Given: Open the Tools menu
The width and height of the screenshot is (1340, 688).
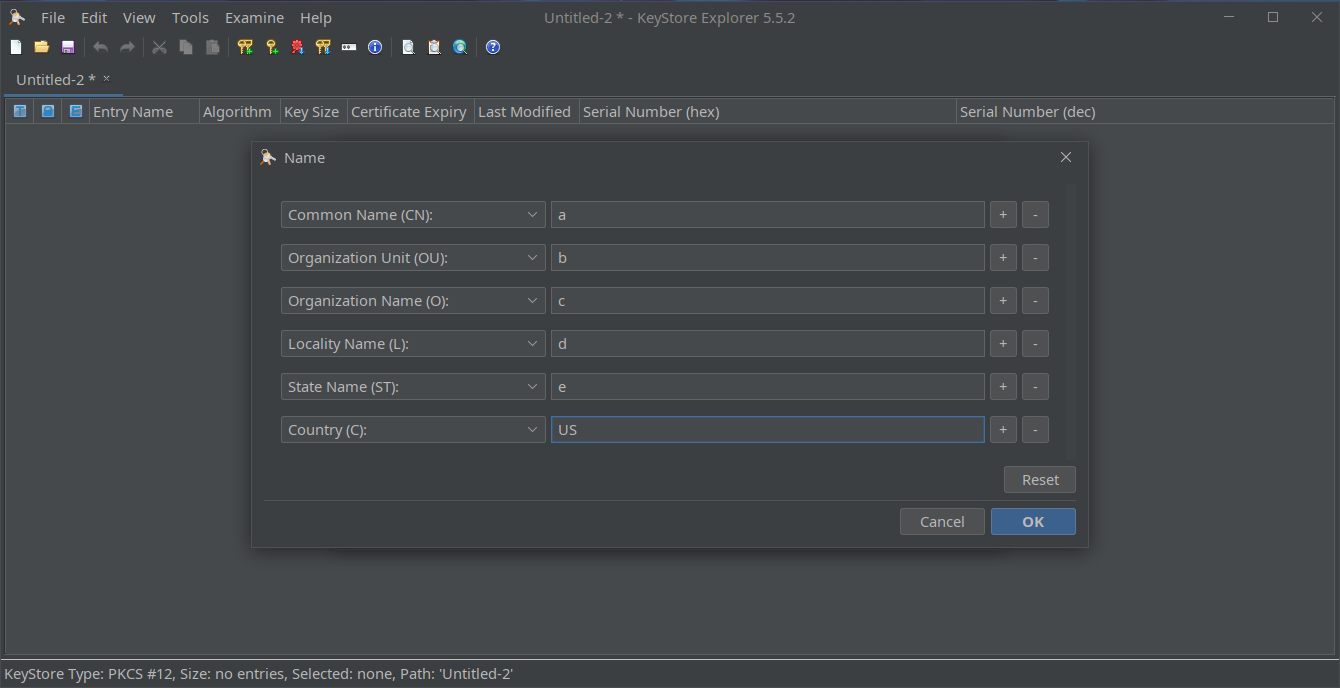Looking at the screenshot, I should (x=190, y=18).
